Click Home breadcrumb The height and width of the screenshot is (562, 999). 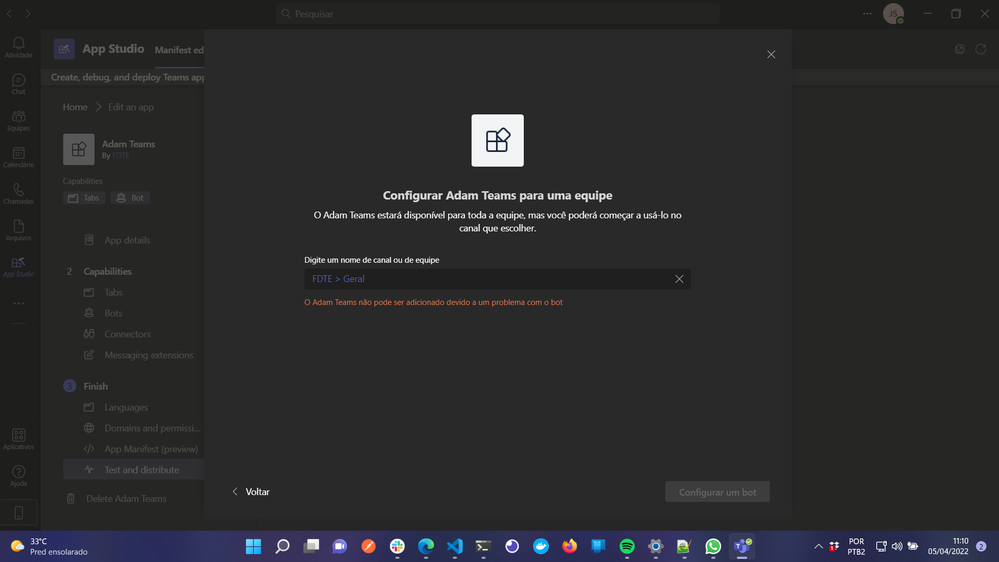click(x=75, y=106)
